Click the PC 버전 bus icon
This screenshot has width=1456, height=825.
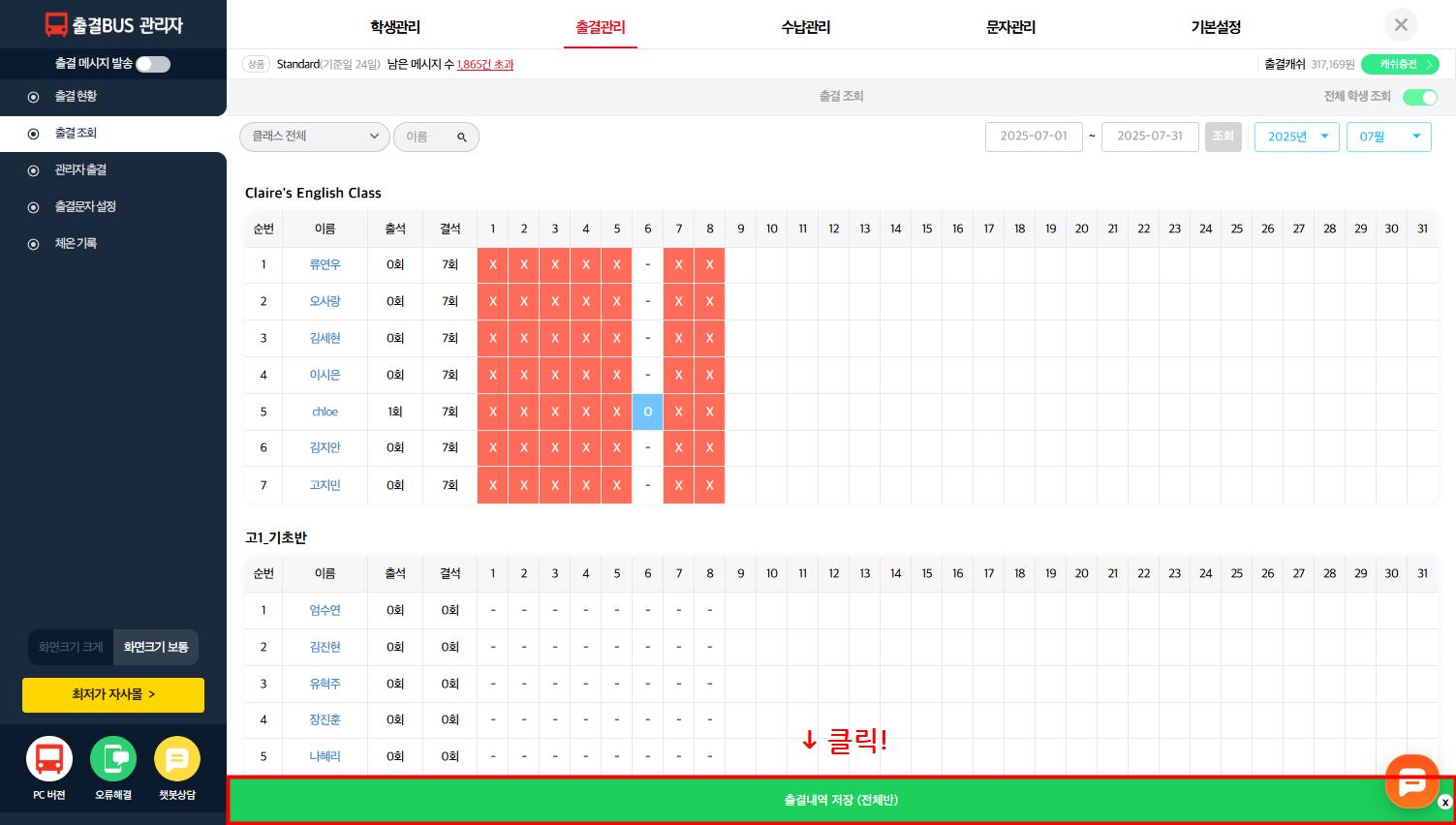click(49, 760)
